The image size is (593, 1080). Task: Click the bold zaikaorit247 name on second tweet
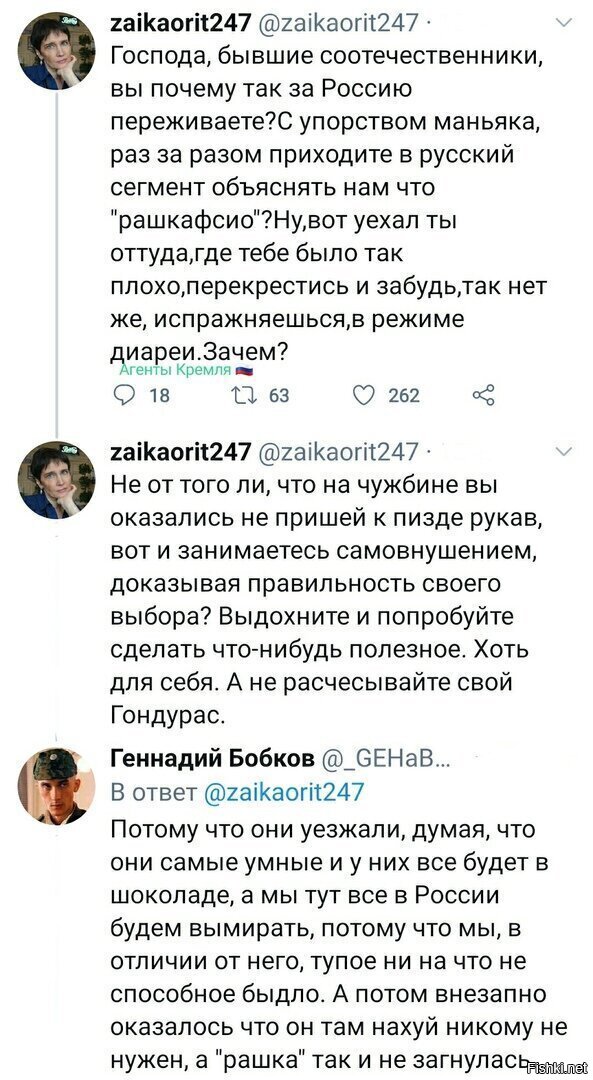coord(180,452)
